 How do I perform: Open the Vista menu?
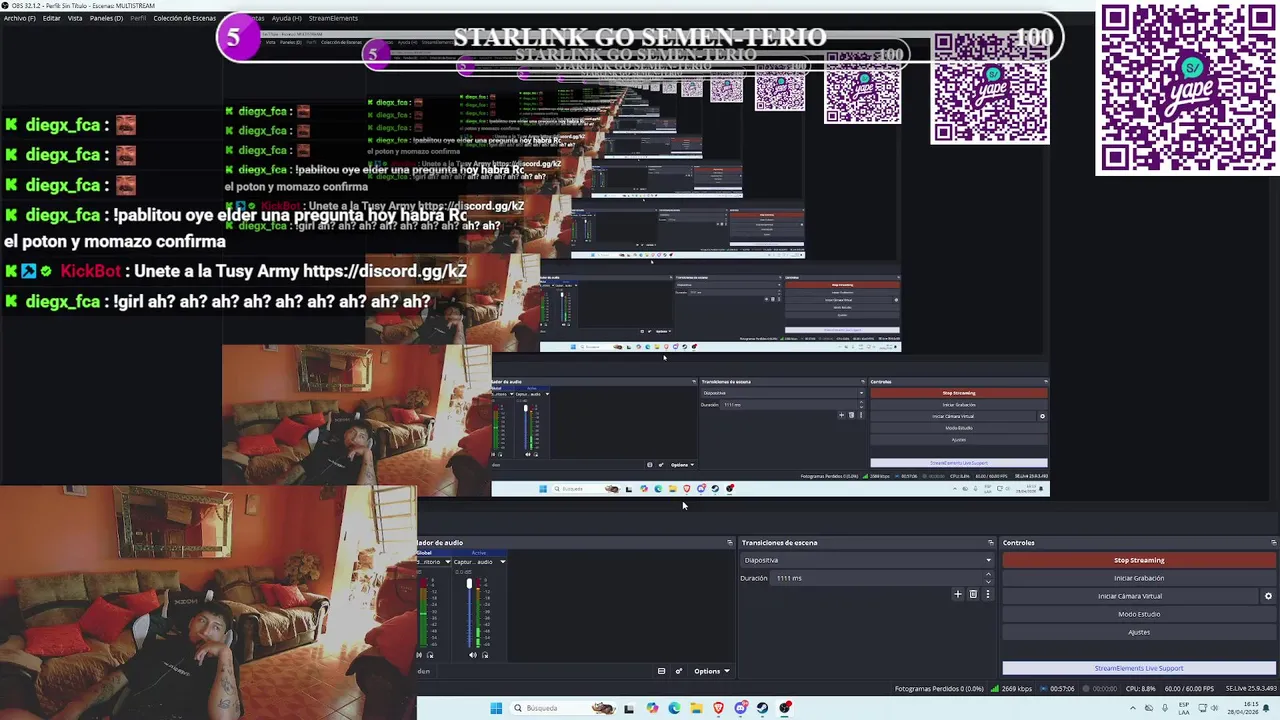tap(75, 18)
